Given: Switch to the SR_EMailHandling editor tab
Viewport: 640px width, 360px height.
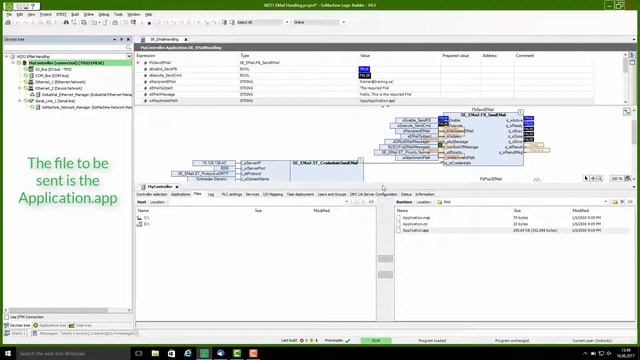Looking at the screenshot, I should click(164, 40).
